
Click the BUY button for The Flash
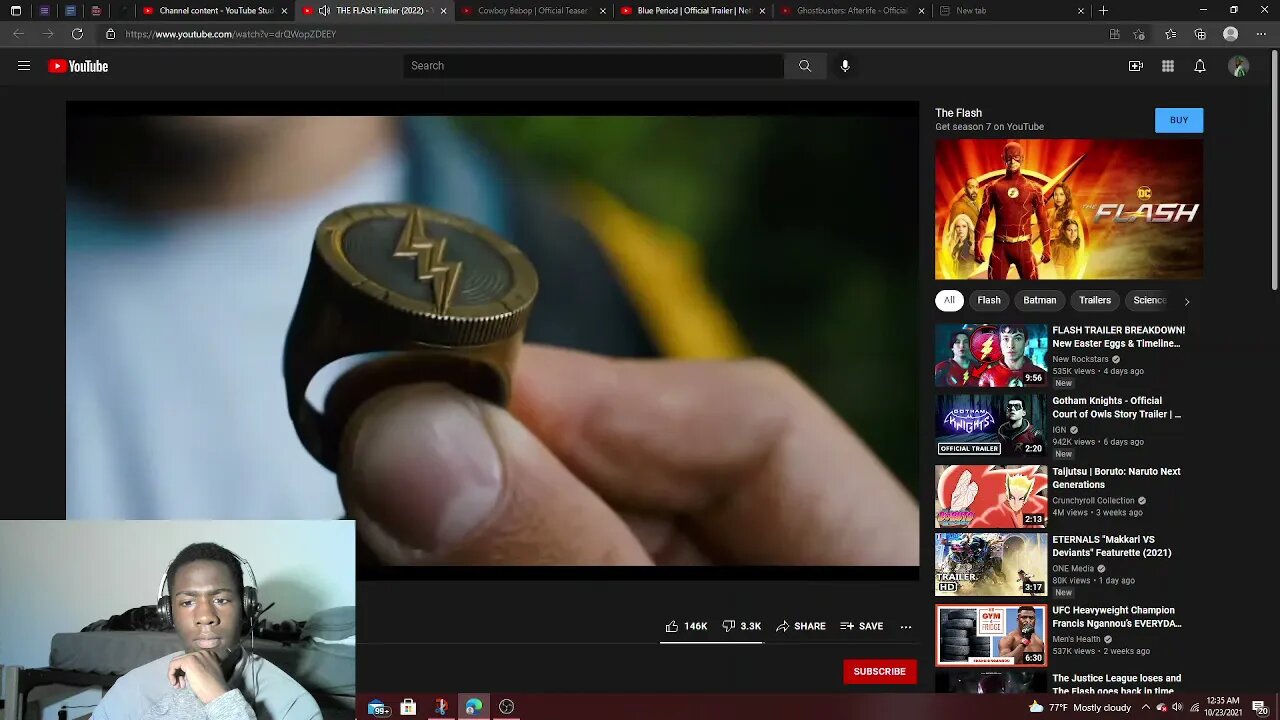1179,120
